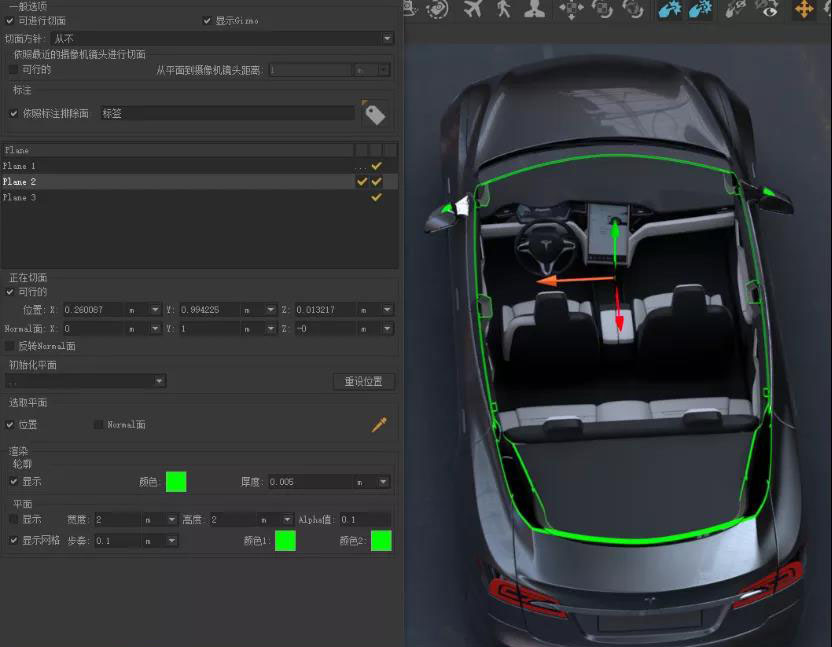Pick plane with the orange eyedropper icon

(379, 425)
